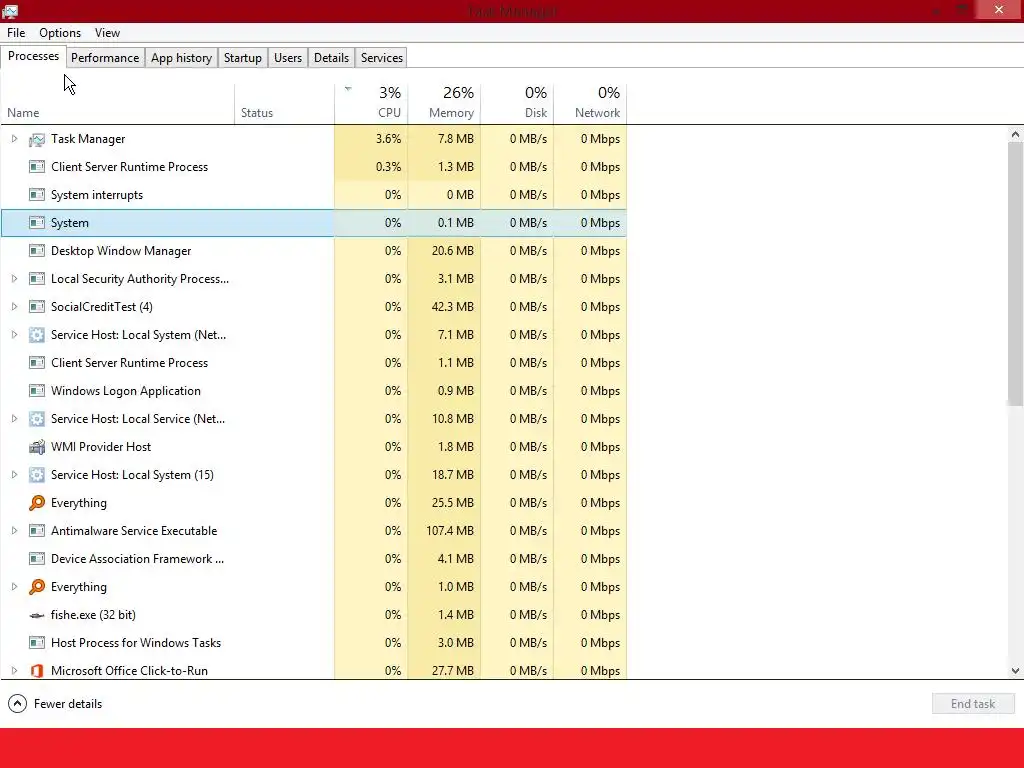Click the Task Manager title bar app icon

[x=10, y=10]
